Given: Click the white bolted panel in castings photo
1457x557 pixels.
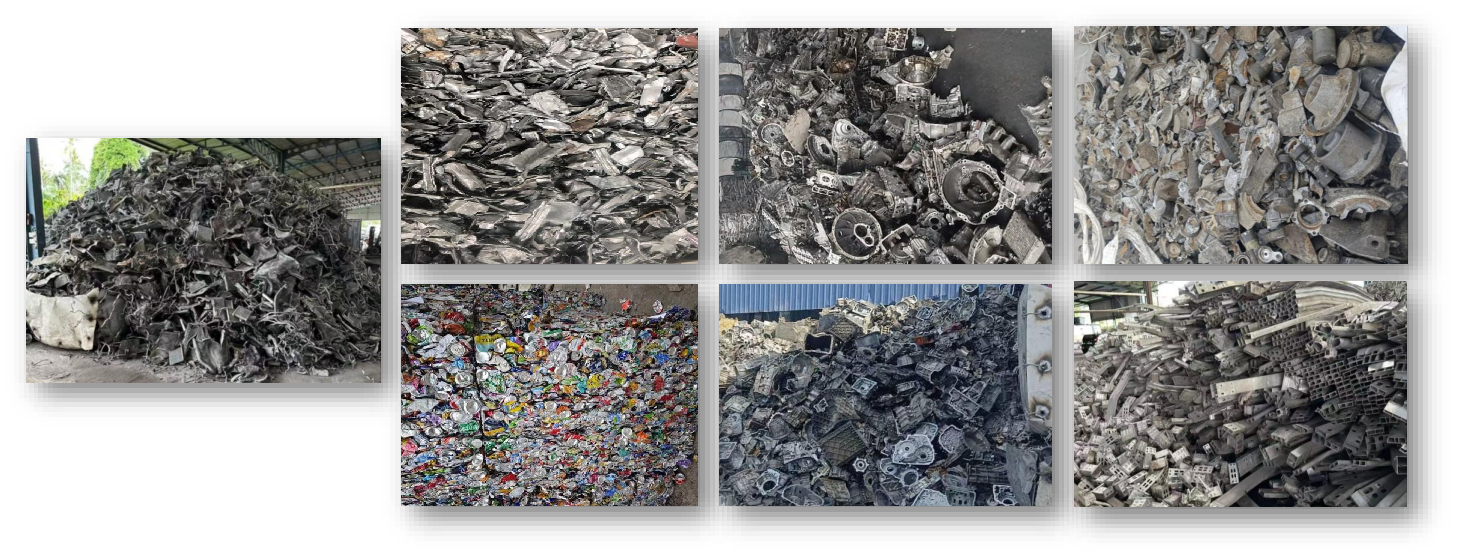Looking at the screenshot, I should coord(1035,370).
